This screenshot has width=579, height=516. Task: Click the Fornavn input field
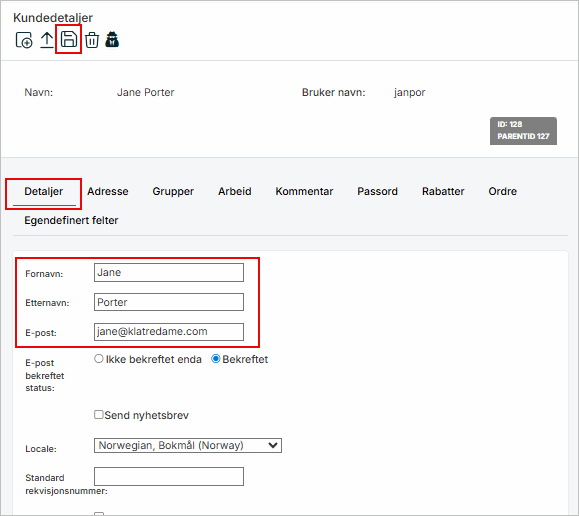(x=169, y=273)
